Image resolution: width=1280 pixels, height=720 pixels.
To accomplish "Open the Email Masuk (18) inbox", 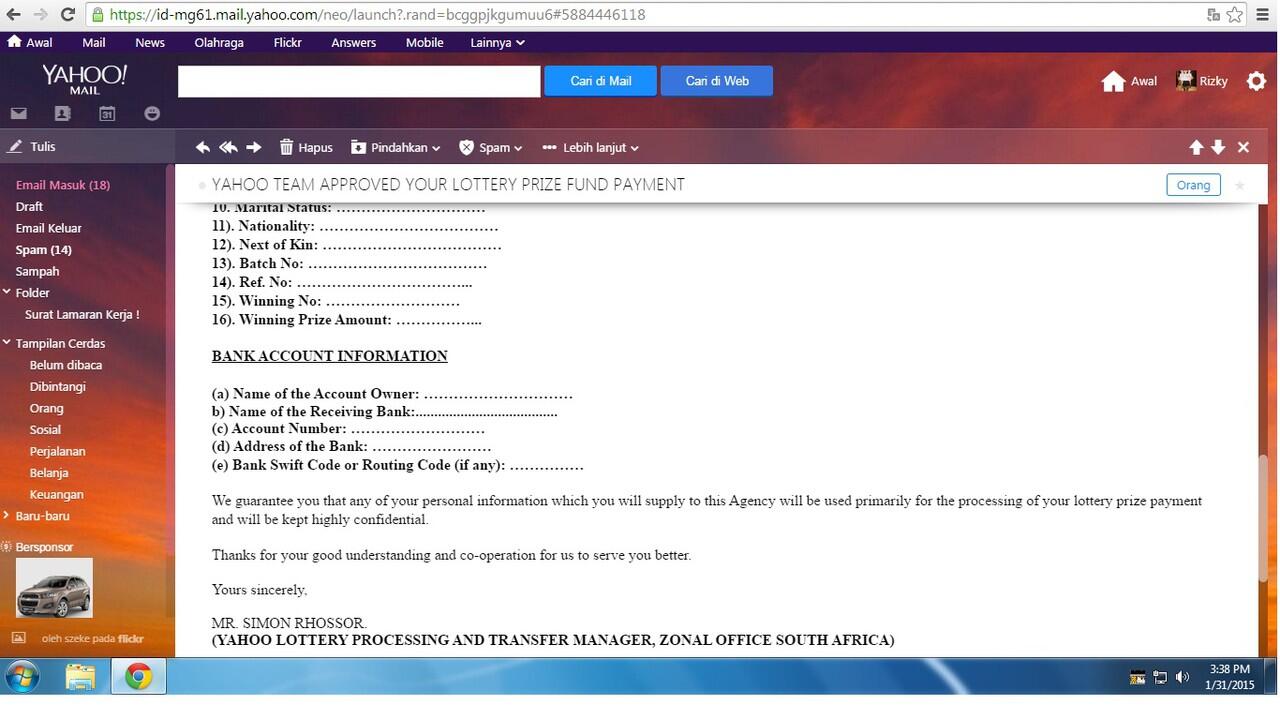I will [x=63, y=185].
